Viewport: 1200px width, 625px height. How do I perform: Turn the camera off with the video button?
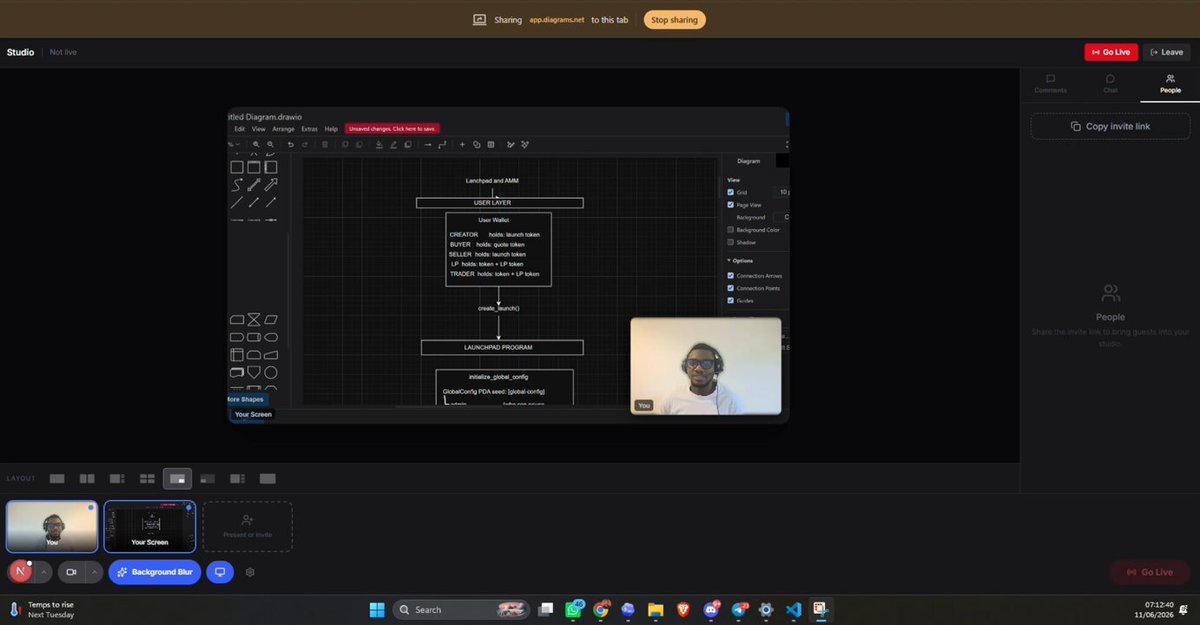pos(71,572)
